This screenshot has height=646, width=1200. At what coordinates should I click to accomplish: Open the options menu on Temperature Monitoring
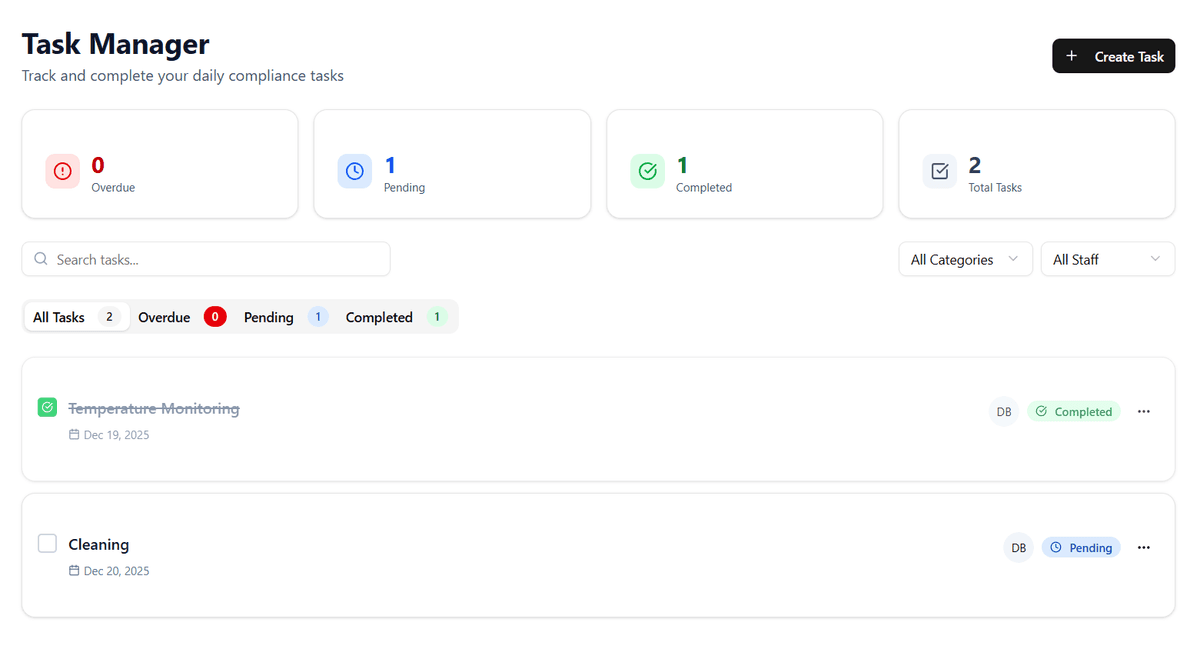click(x=1143, y=411)
